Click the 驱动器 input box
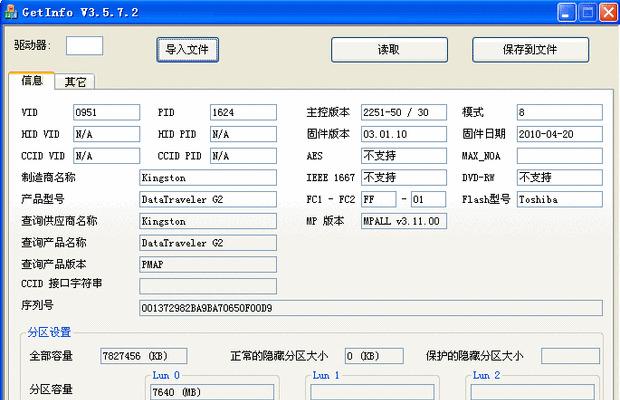The height and width of the screenshot is (400, 620). tap(84, 46)
